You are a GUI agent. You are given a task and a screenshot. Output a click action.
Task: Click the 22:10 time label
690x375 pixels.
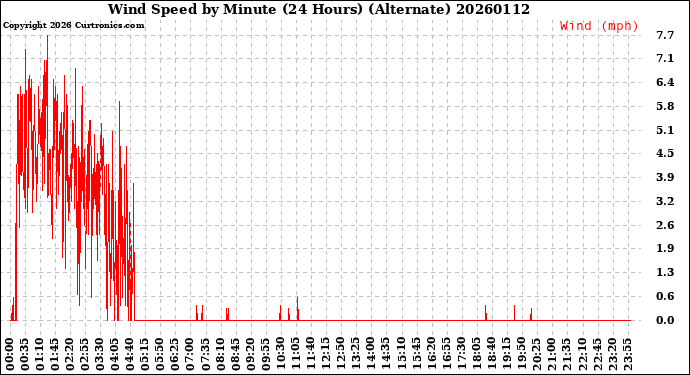coord(582,354)
